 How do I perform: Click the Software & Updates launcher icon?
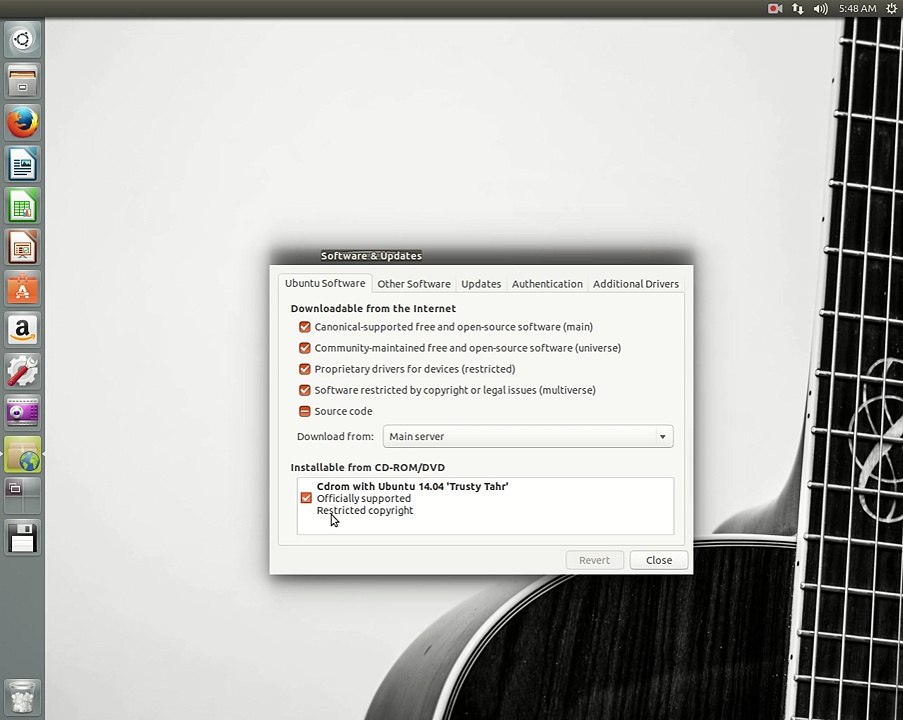[x=22, y=454]
